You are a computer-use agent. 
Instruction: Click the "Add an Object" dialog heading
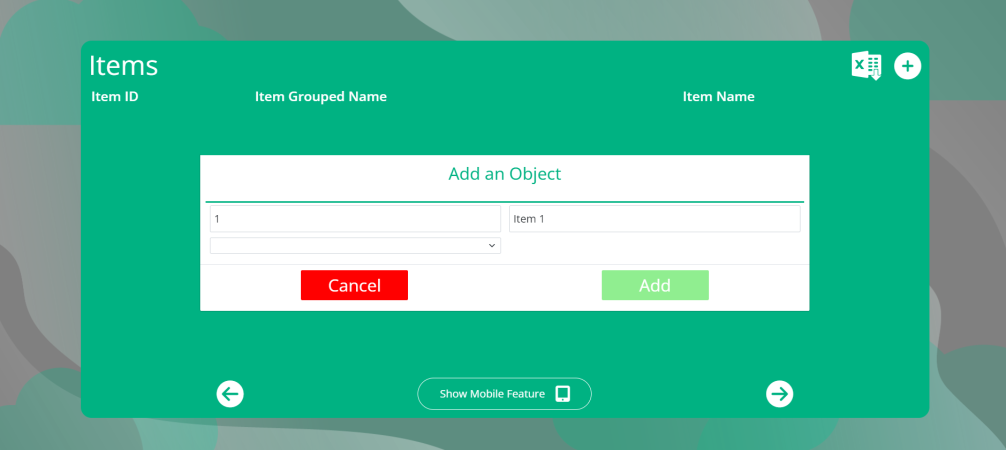(504, 174)
